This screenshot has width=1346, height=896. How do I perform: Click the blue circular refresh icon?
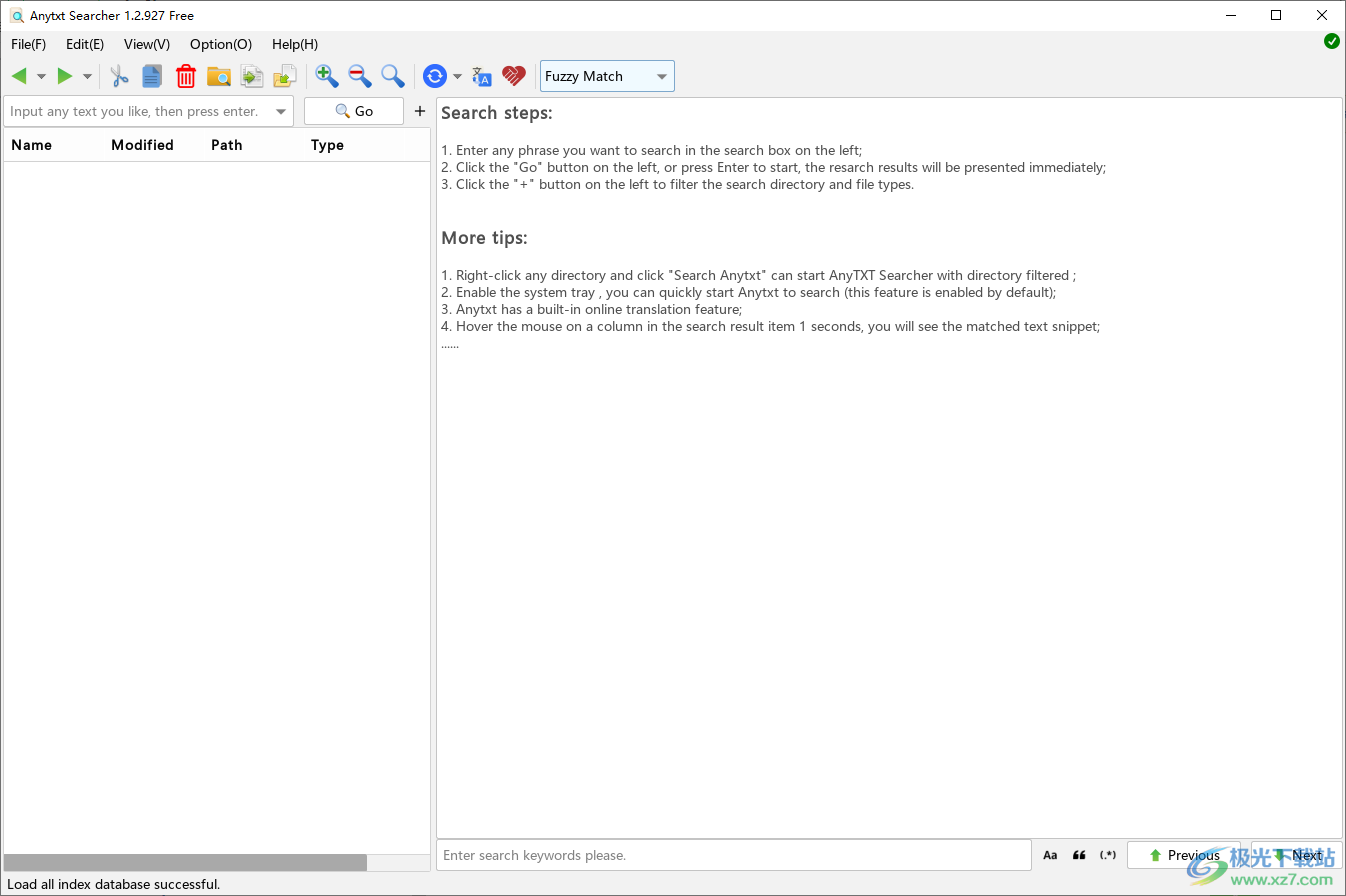tap(435, 76)
